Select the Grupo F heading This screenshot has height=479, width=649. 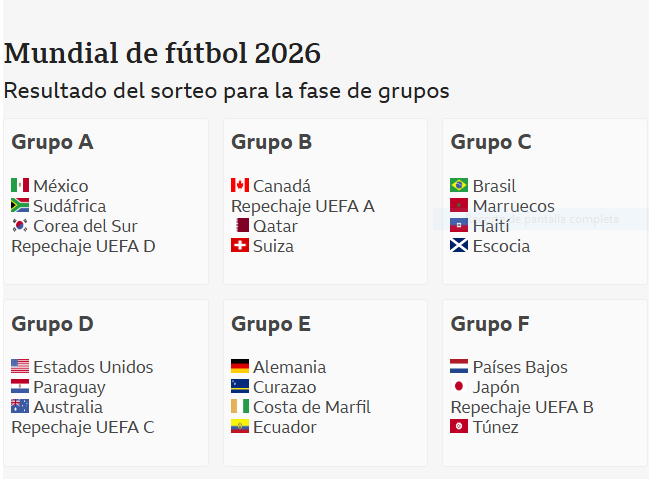[x=490, y=324]
